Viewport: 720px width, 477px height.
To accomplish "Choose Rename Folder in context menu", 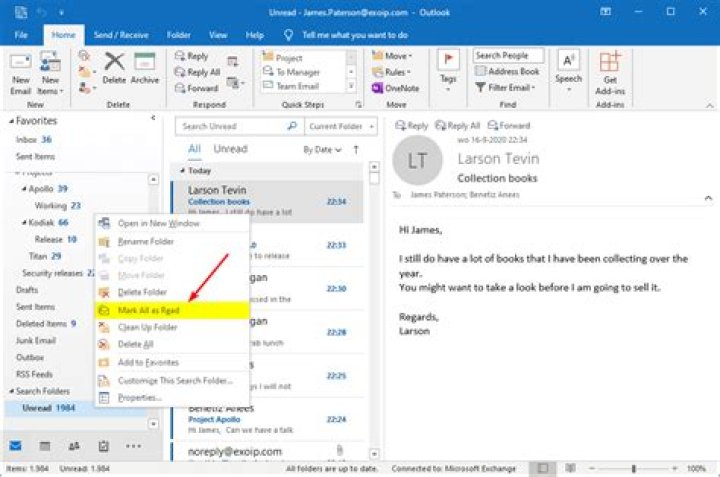I will pyautogui.click(x=172, y=241).
